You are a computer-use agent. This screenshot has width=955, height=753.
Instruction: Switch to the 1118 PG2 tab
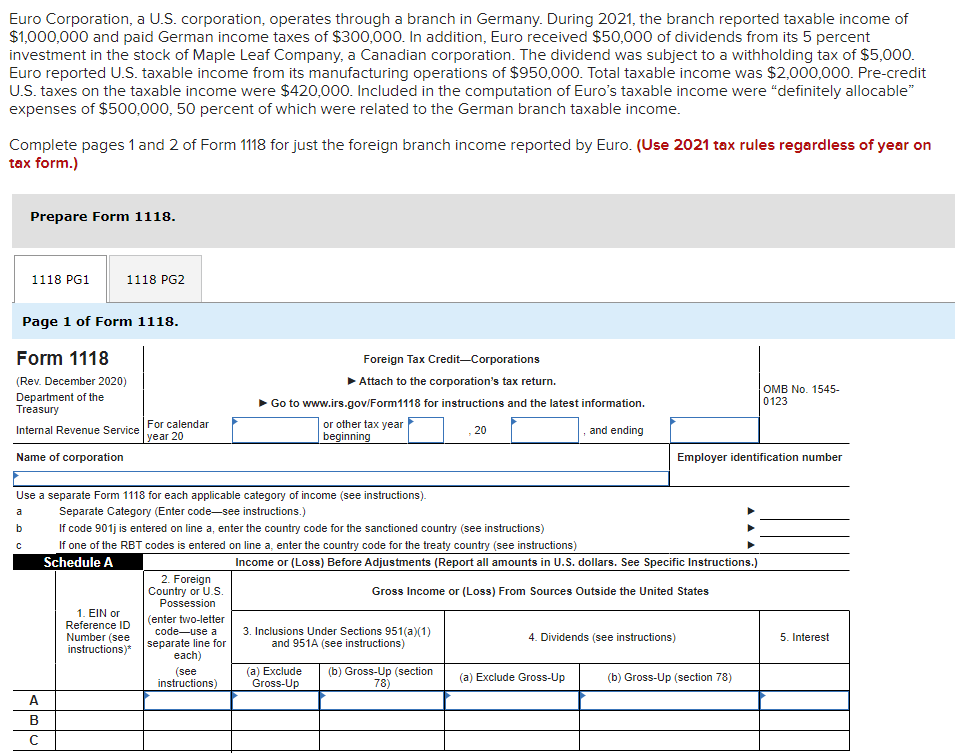coord(154,279)
